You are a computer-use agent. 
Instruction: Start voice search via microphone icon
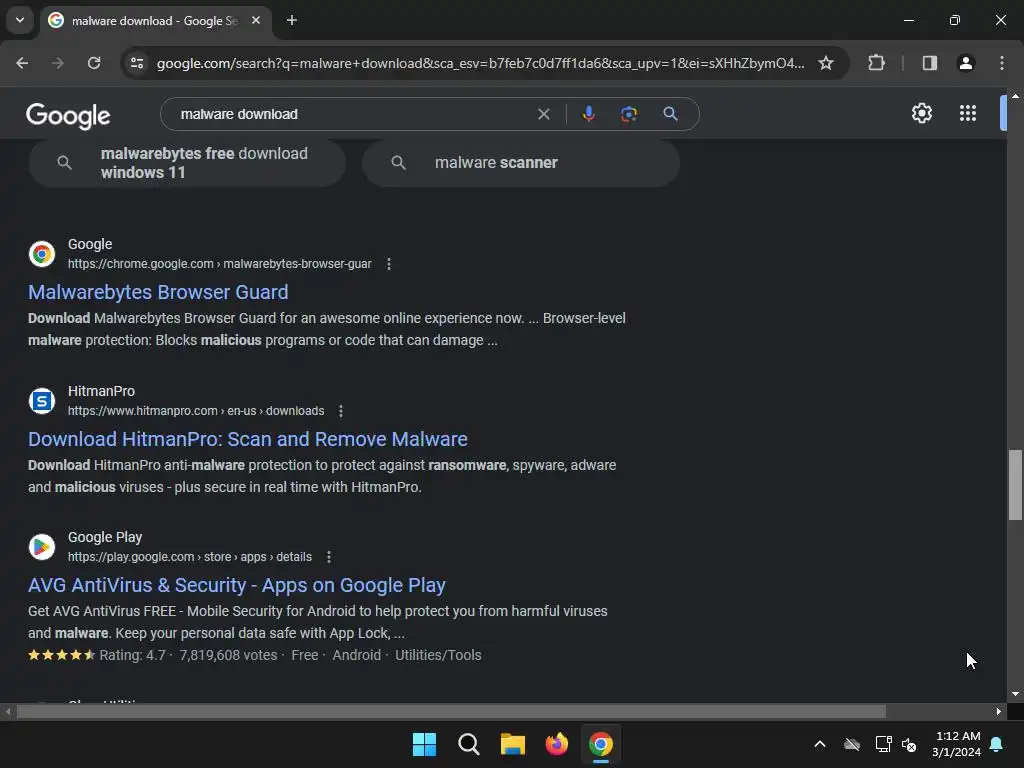click(x=588, y=114)
